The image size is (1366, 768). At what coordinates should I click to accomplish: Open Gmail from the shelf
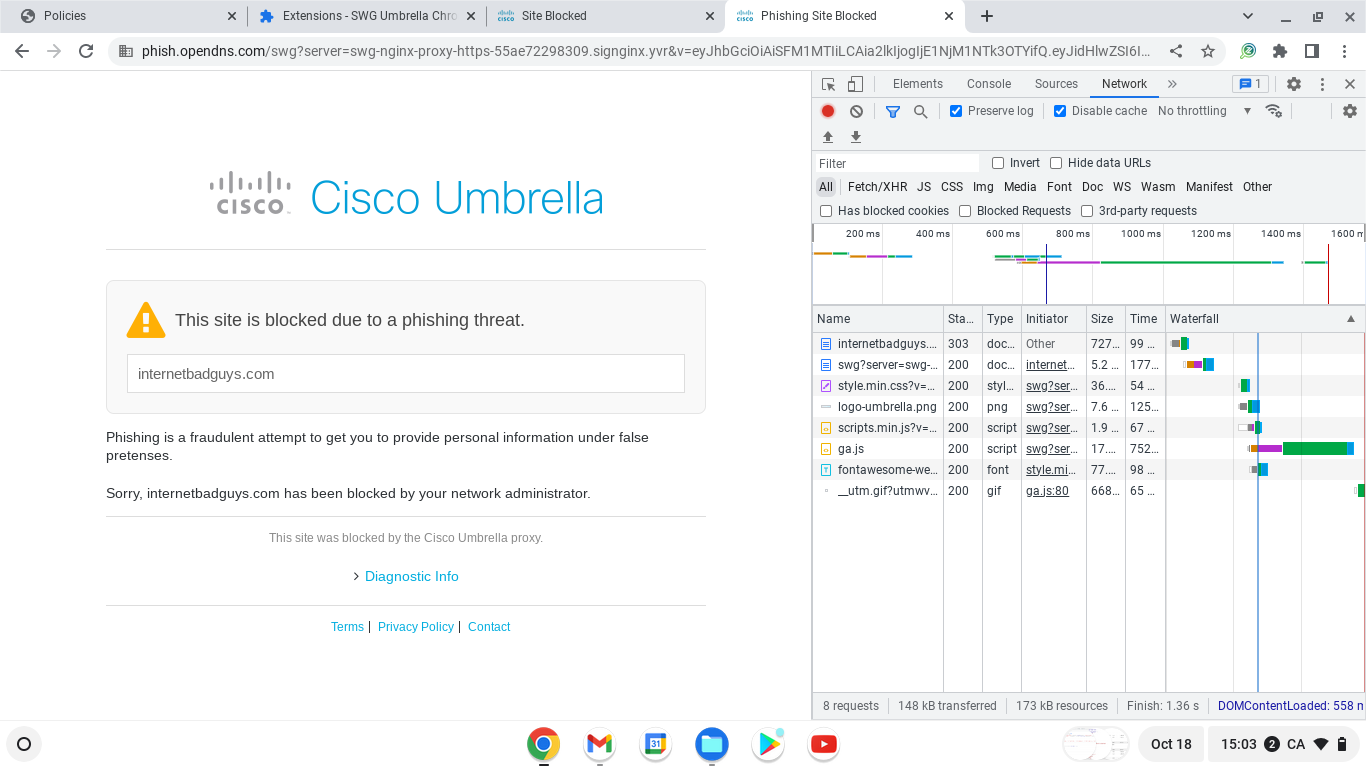[x=599, y=744]
